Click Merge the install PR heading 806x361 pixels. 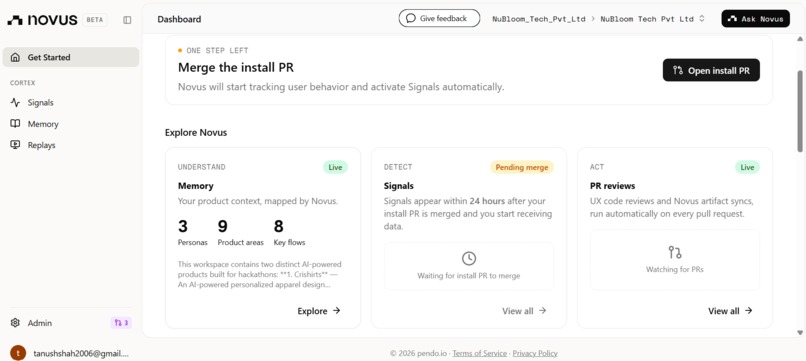pos(236,67)
